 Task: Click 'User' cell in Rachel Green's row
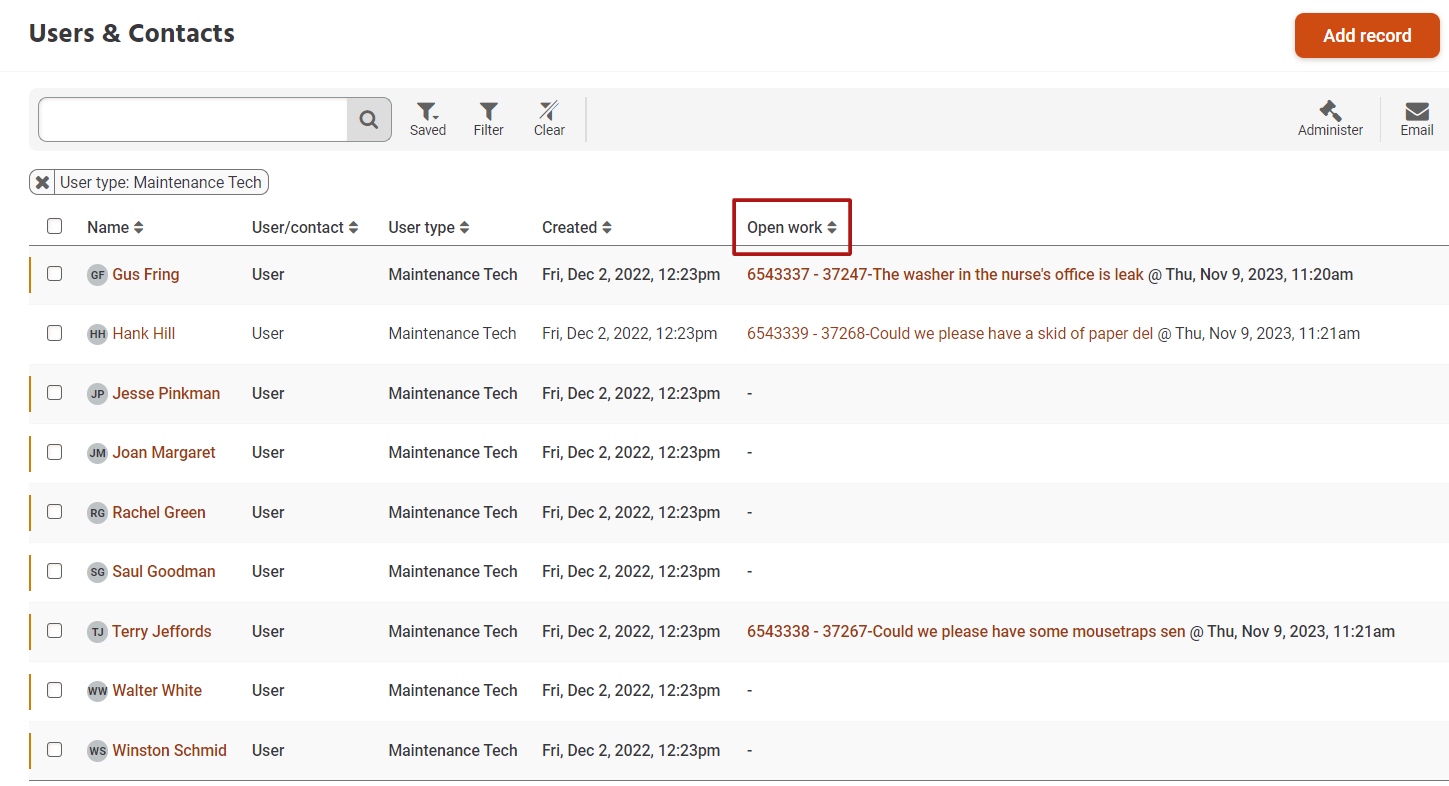pyautogui.click(x=268, y=513)
